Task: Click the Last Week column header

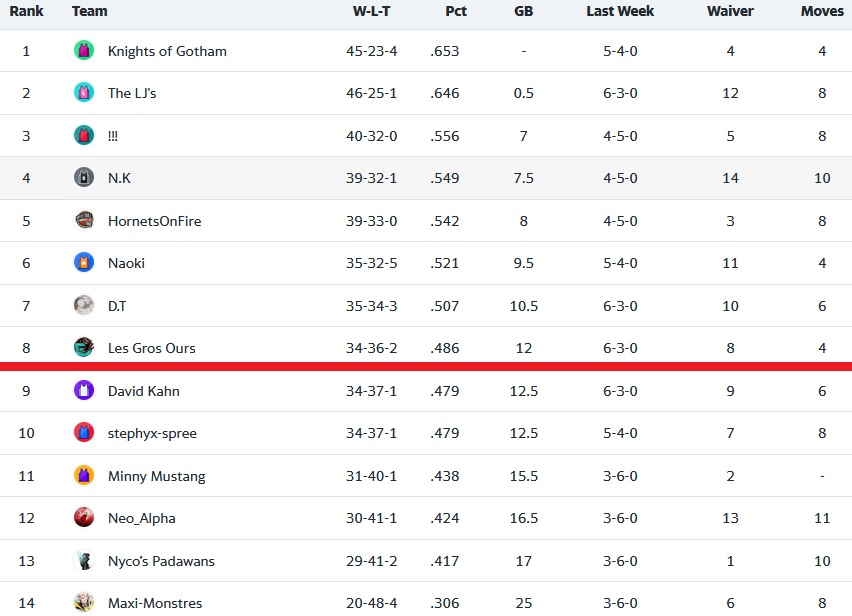Action: [x=620, y=11]
